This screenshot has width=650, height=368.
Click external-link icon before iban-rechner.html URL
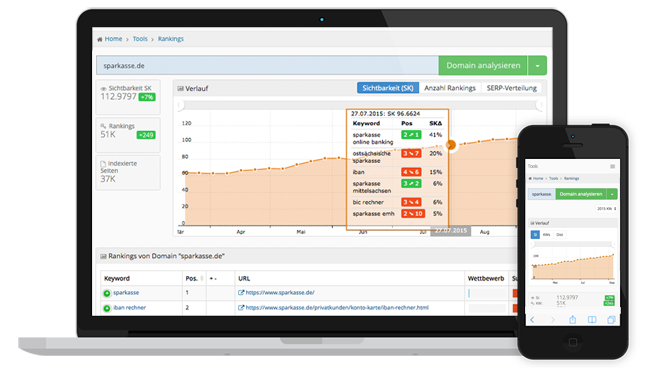(x=241, y=307)
